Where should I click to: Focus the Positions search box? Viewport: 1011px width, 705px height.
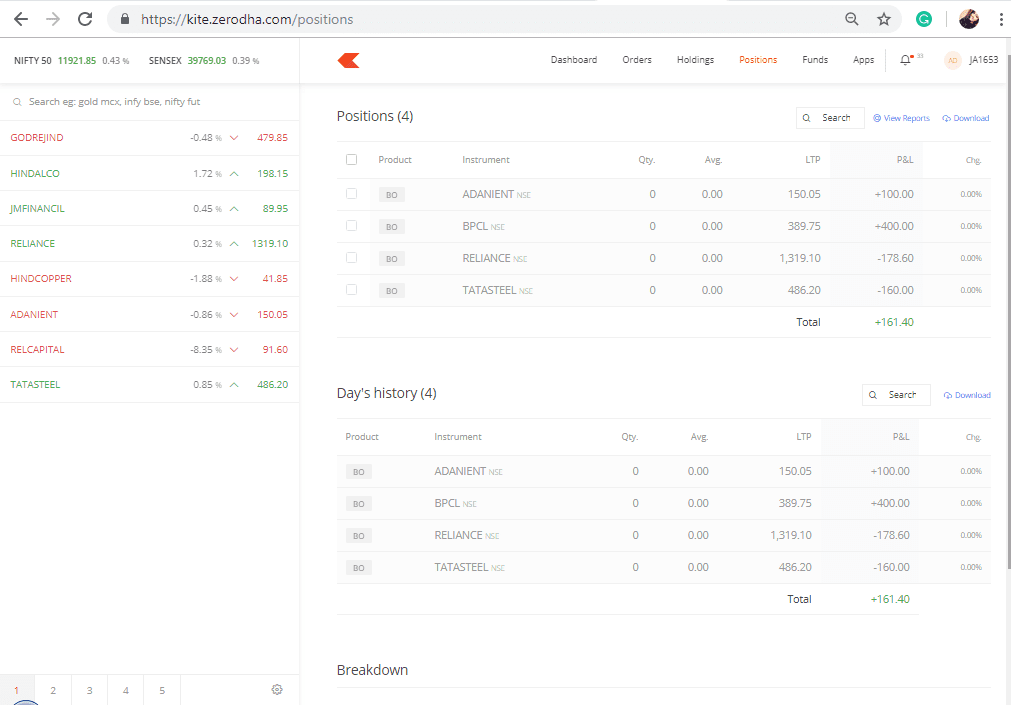point(830,118)
